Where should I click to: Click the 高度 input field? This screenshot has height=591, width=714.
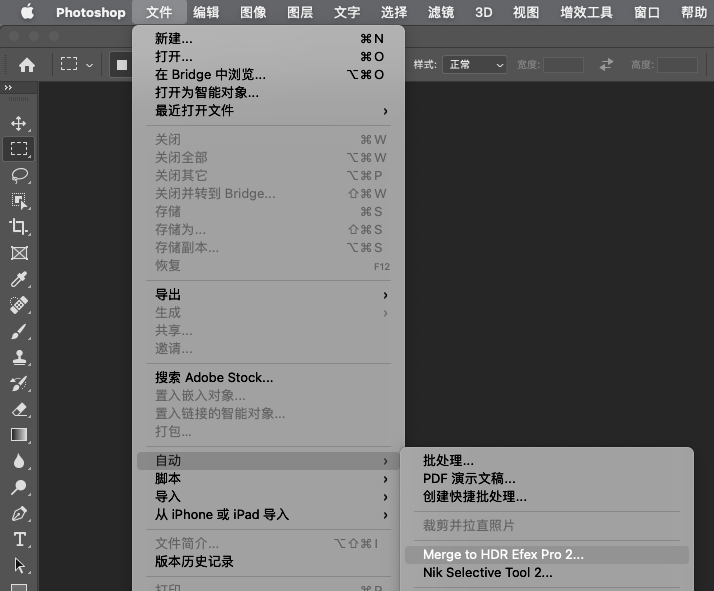coord(677,65)
